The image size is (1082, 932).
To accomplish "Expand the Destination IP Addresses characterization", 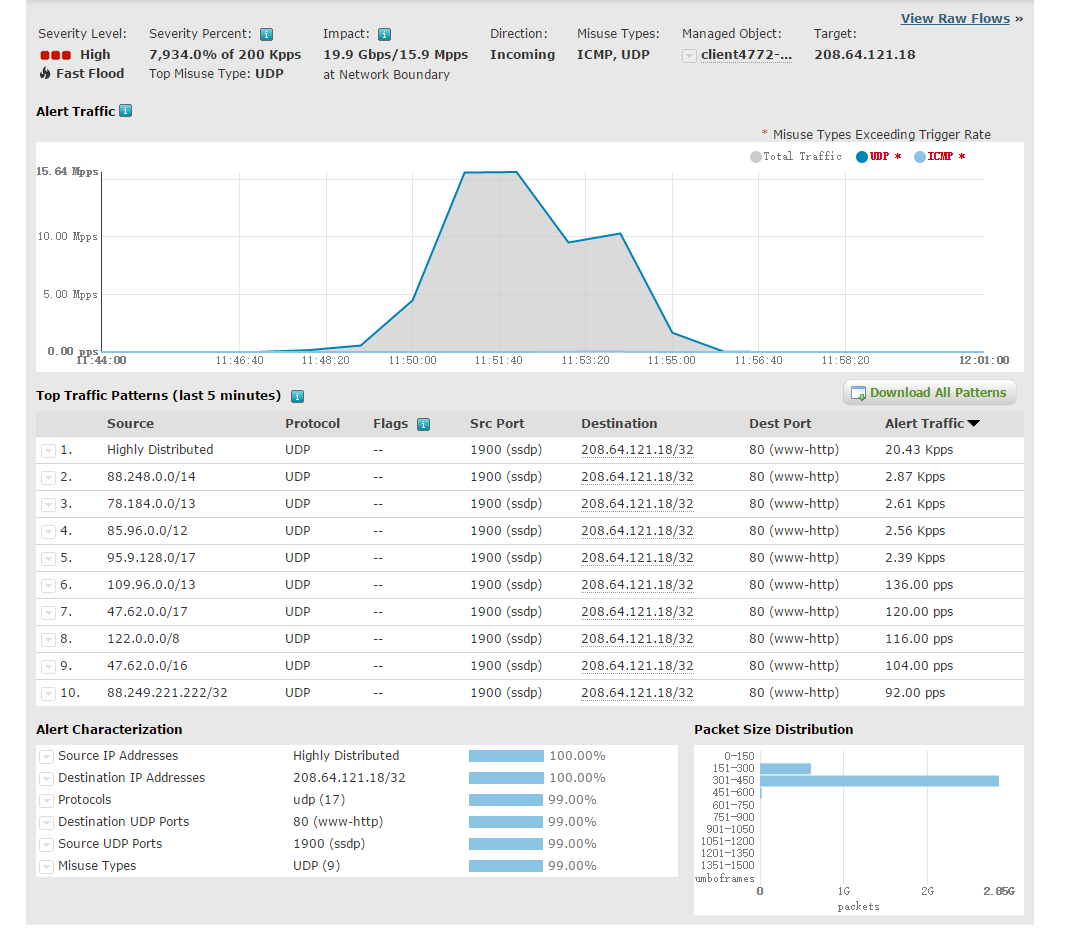I will 46,779.
